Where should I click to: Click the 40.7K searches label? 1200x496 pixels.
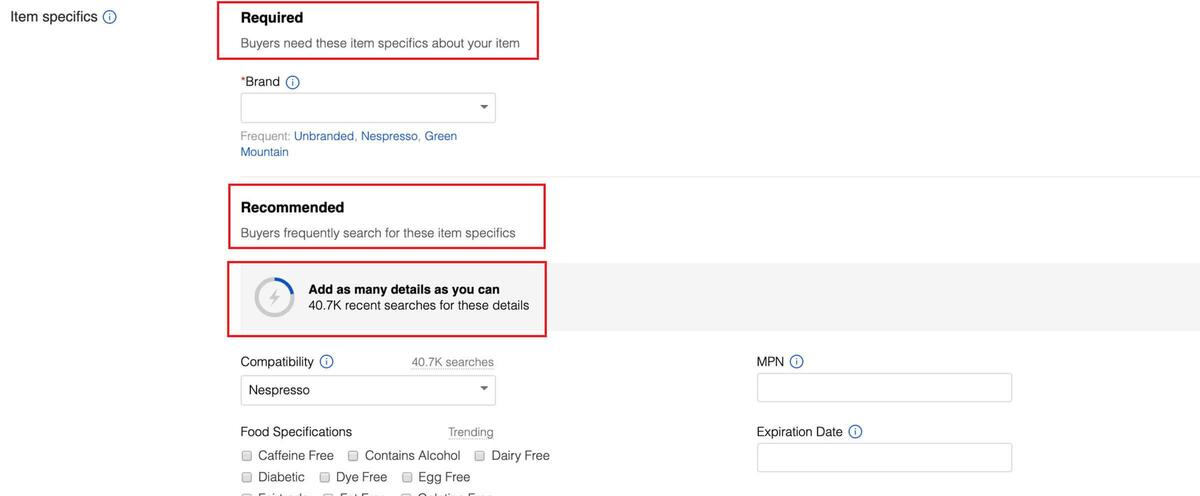click(452, 362)
